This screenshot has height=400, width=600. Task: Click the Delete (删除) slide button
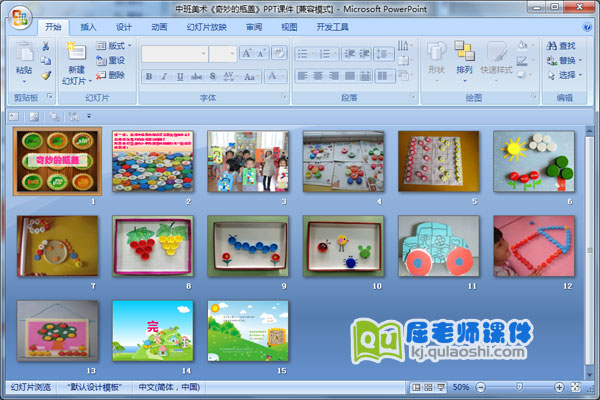click(x=111, y=75)
